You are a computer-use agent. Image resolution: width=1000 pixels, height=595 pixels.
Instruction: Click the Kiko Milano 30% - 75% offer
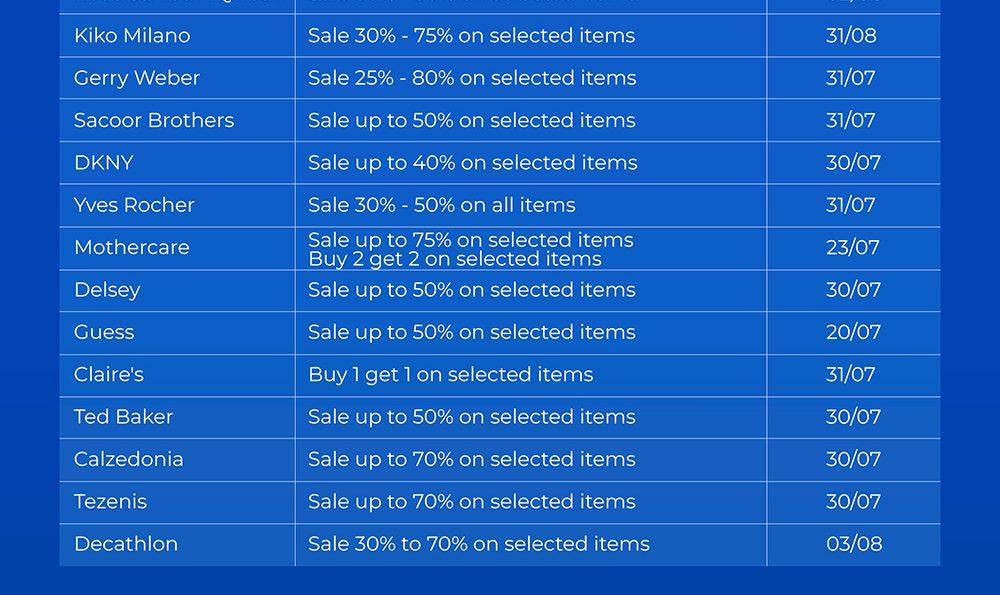tap(471, 36)
